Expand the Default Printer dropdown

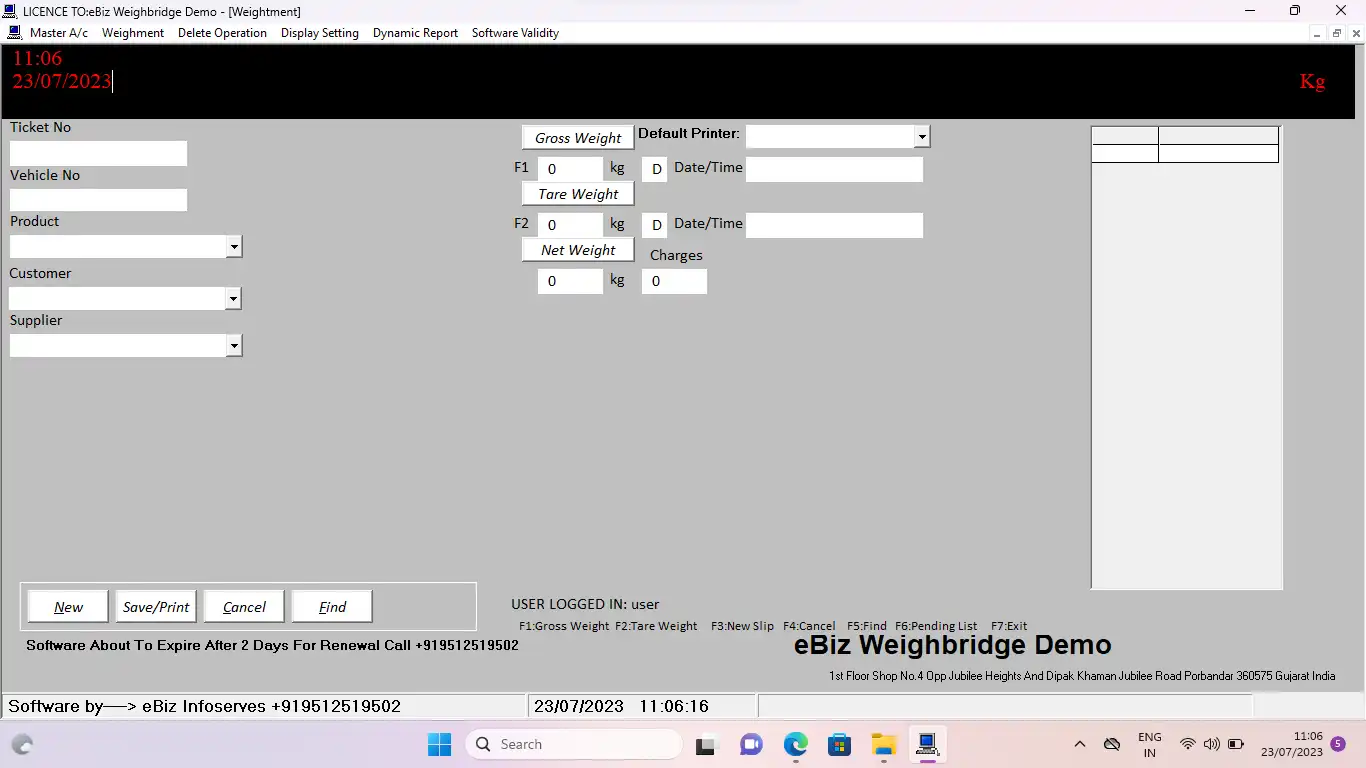coord(922,136)
